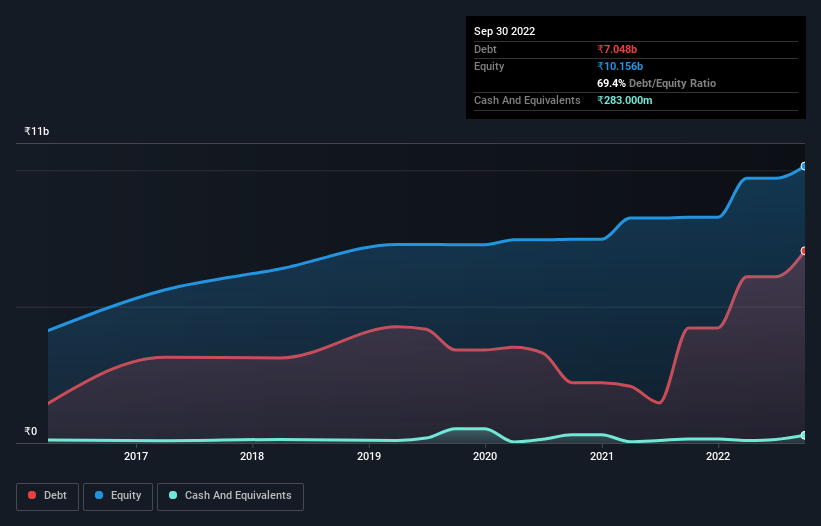Select the Debt endpoint marker on chart

click(804, 251)
